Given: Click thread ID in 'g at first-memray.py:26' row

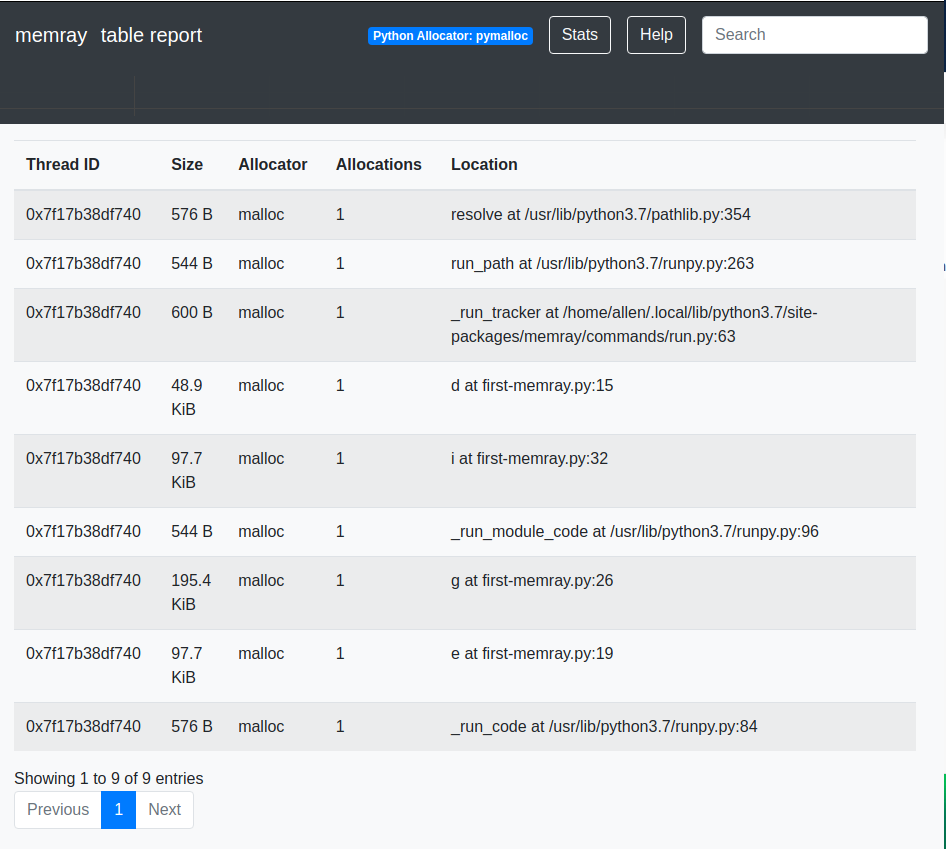Looking at the screenshot, I should click(83, 580).
